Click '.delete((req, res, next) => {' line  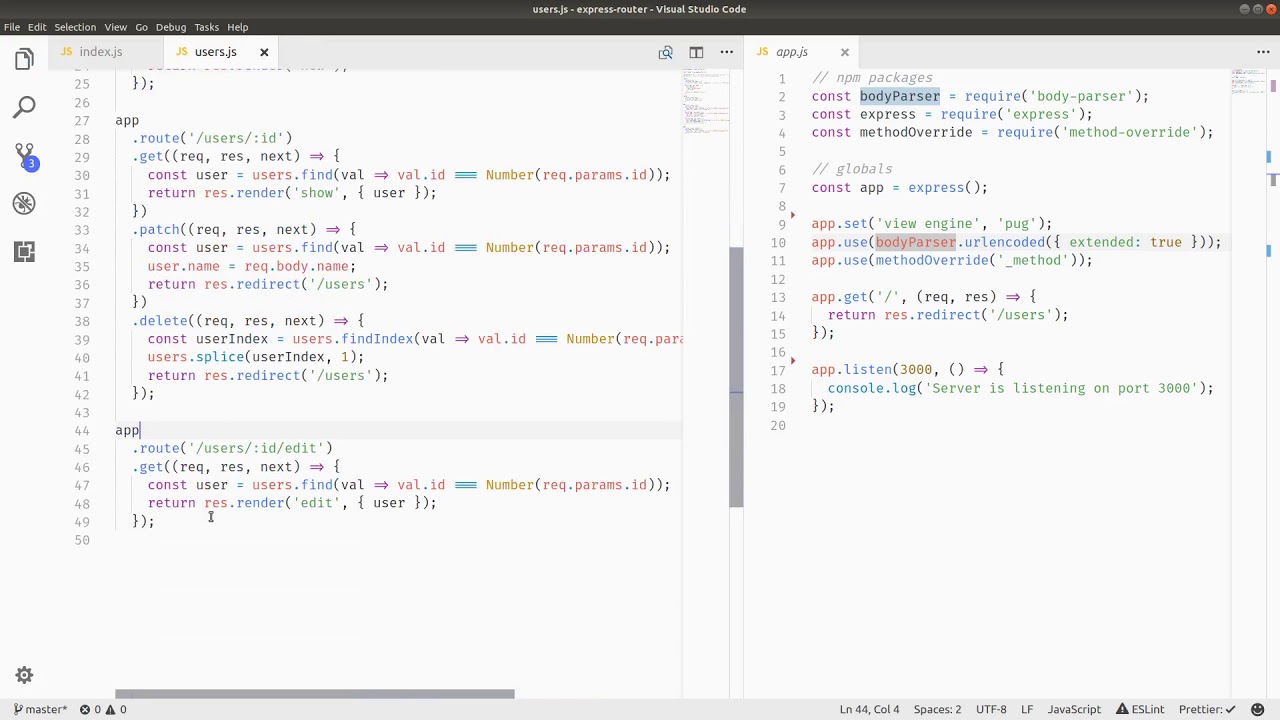point(248,321)
